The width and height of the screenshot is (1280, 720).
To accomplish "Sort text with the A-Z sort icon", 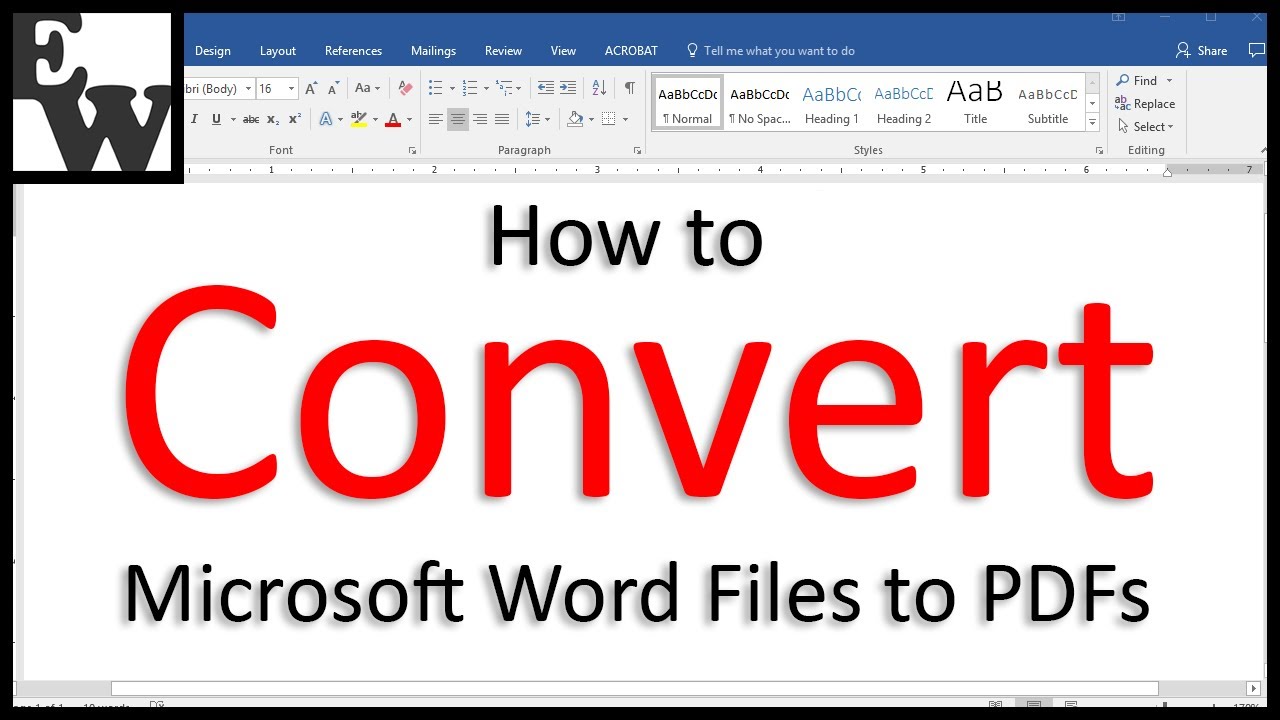I will click(x=599, y=88).
